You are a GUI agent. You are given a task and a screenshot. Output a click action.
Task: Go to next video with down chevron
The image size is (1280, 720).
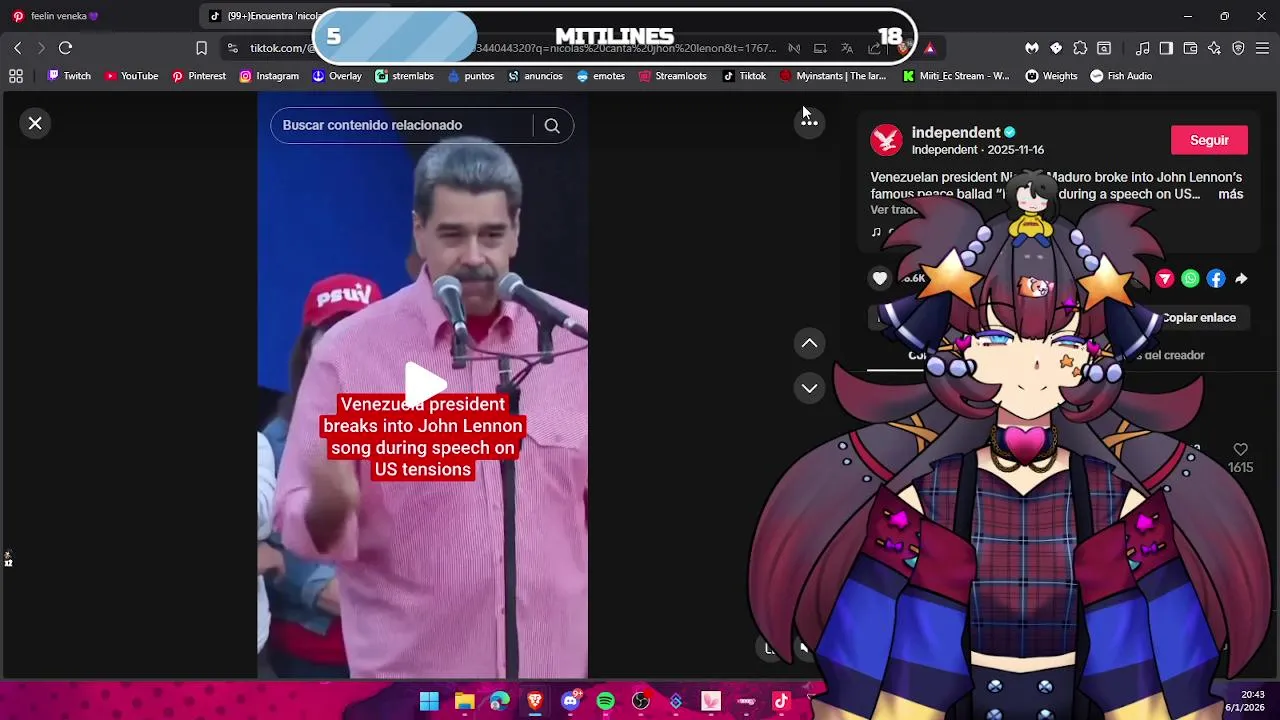coord(809,388)
